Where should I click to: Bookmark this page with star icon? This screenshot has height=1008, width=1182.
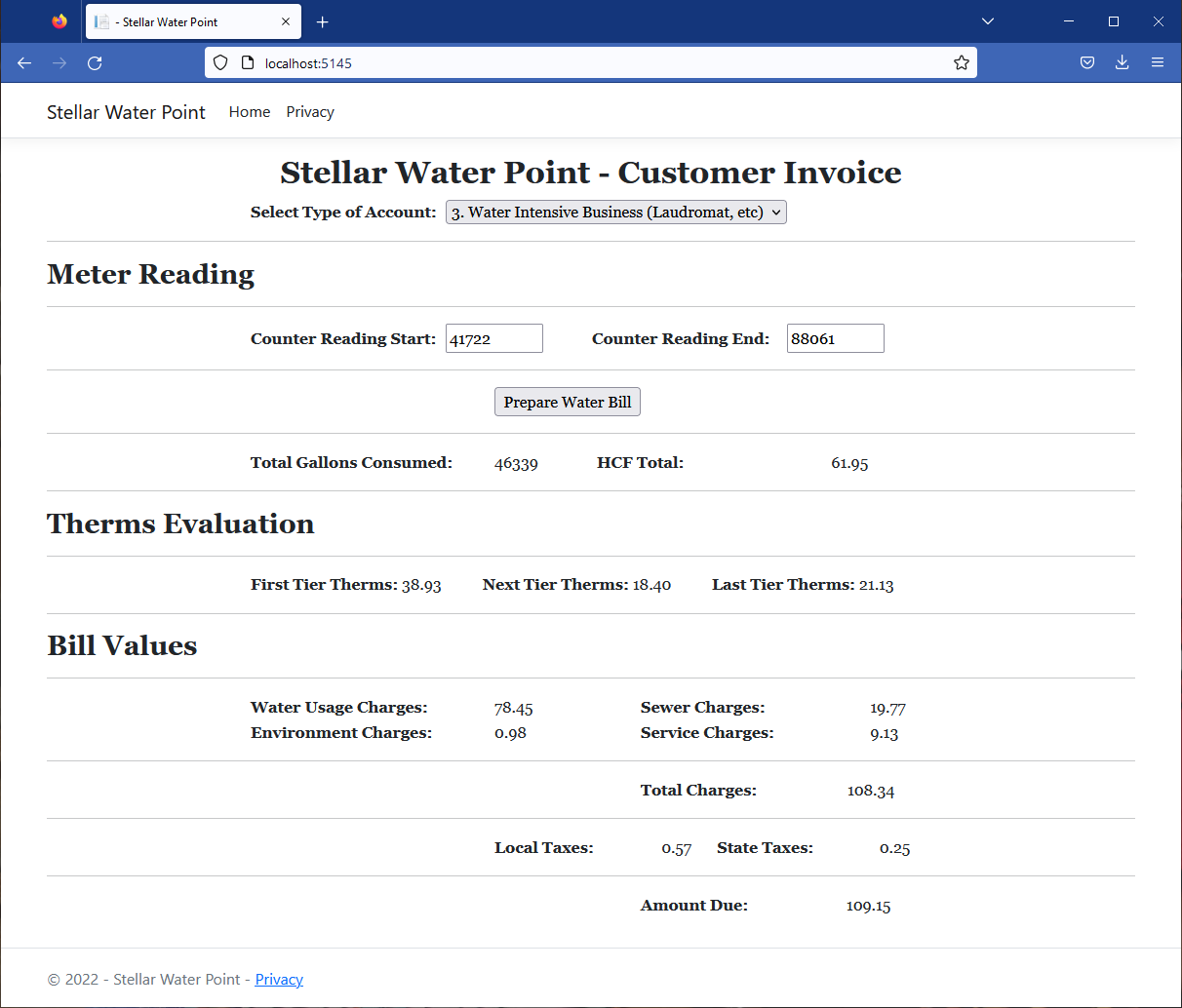(x=962, y=62)
